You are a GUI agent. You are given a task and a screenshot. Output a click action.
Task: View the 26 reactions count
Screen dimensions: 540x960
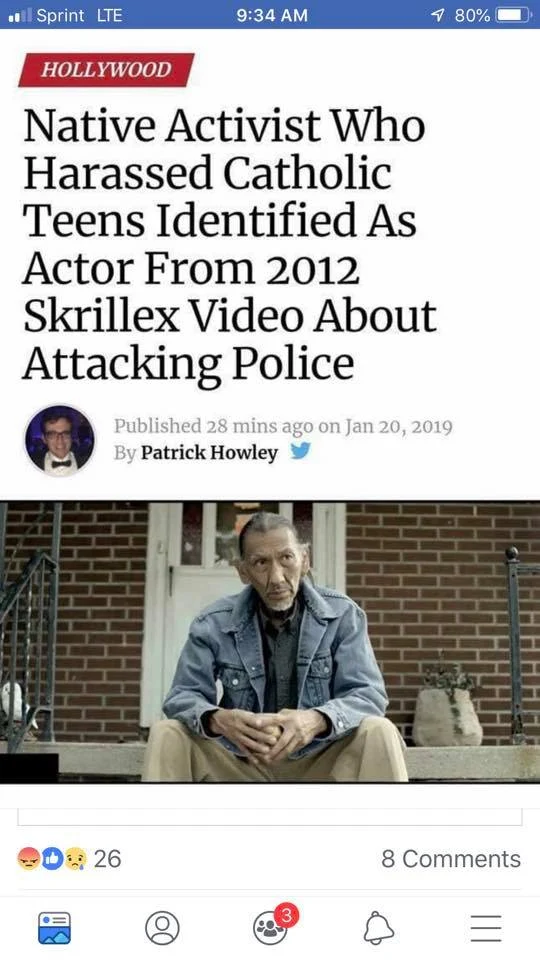tap(107, 858)
